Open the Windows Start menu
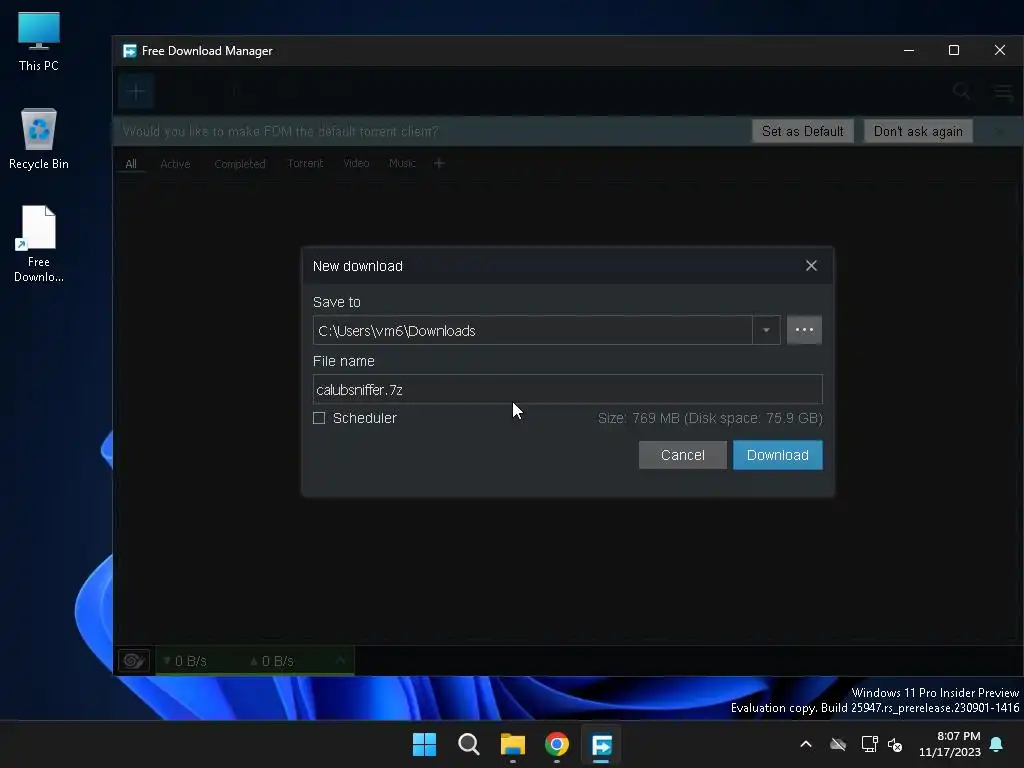 [424, 744]
